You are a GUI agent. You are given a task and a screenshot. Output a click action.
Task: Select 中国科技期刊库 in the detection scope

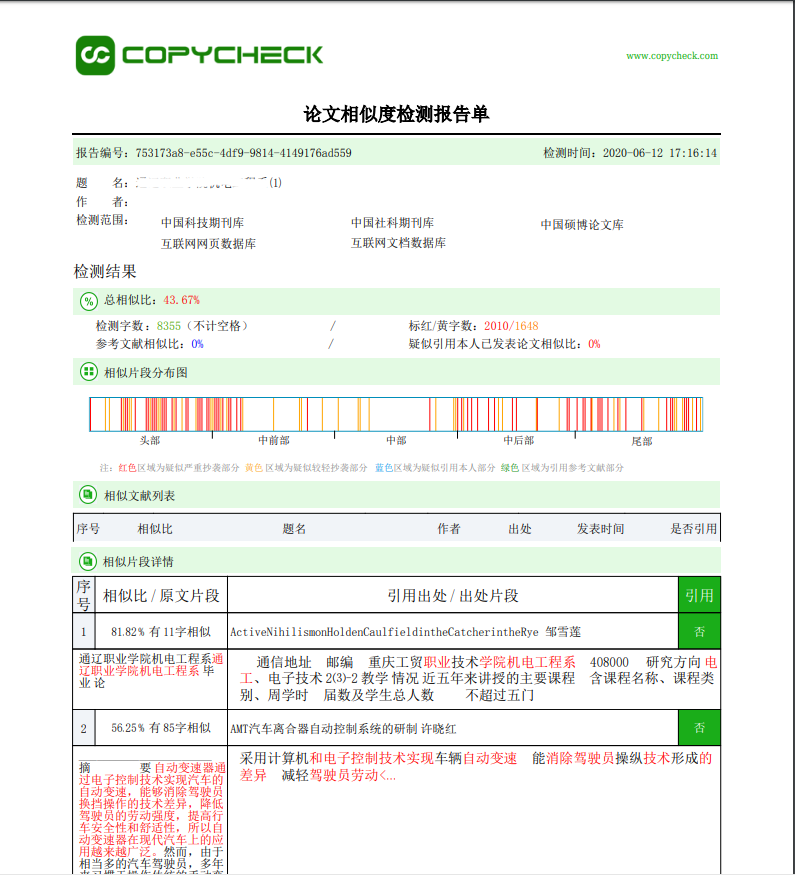point(202,223)
